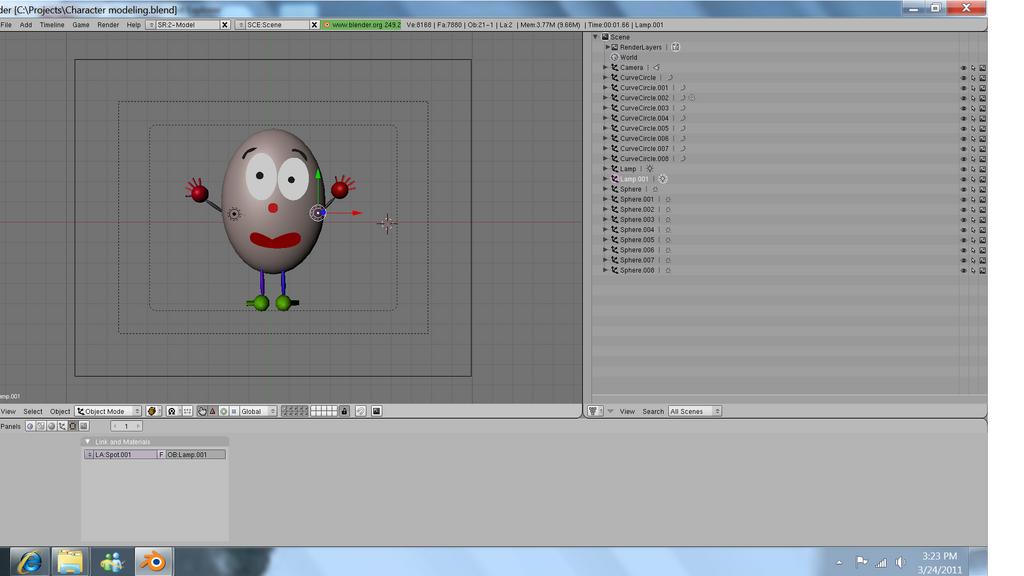Select the Translate manipulator triangle icon
The width and height of the screenshot is (1024, 576).
click(x=212, y=411)
